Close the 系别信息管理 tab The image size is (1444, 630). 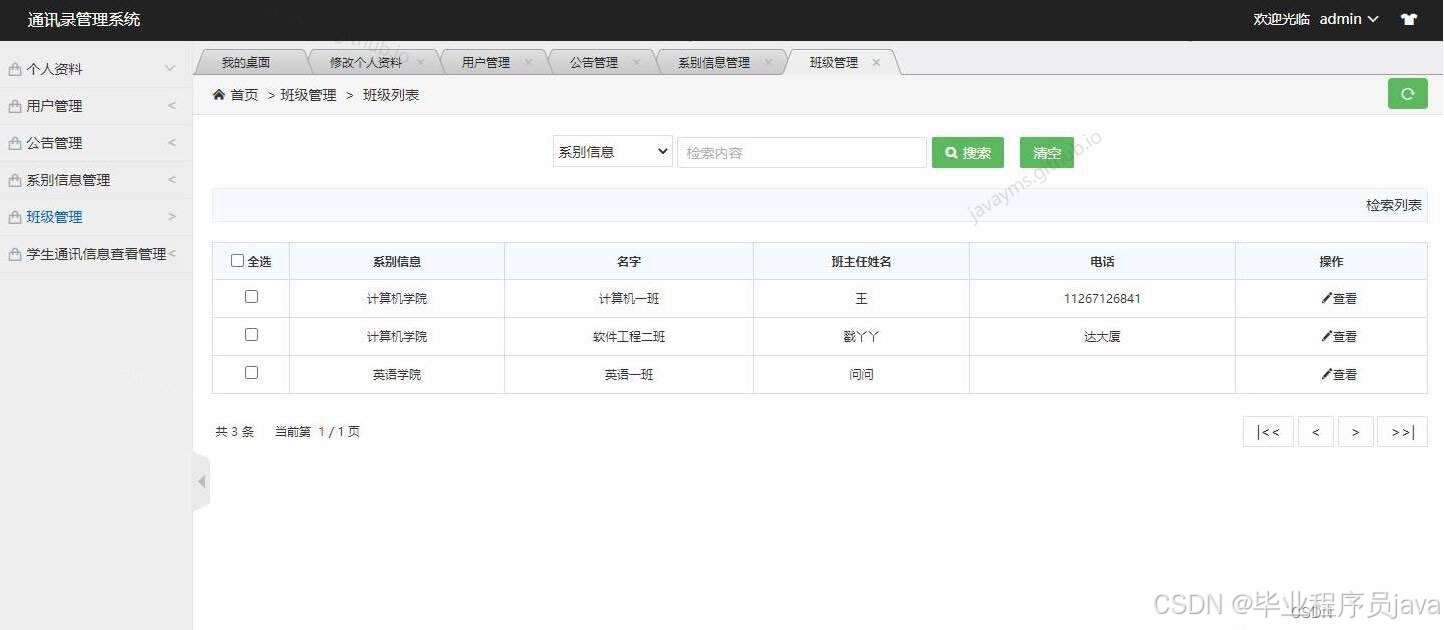768,62
